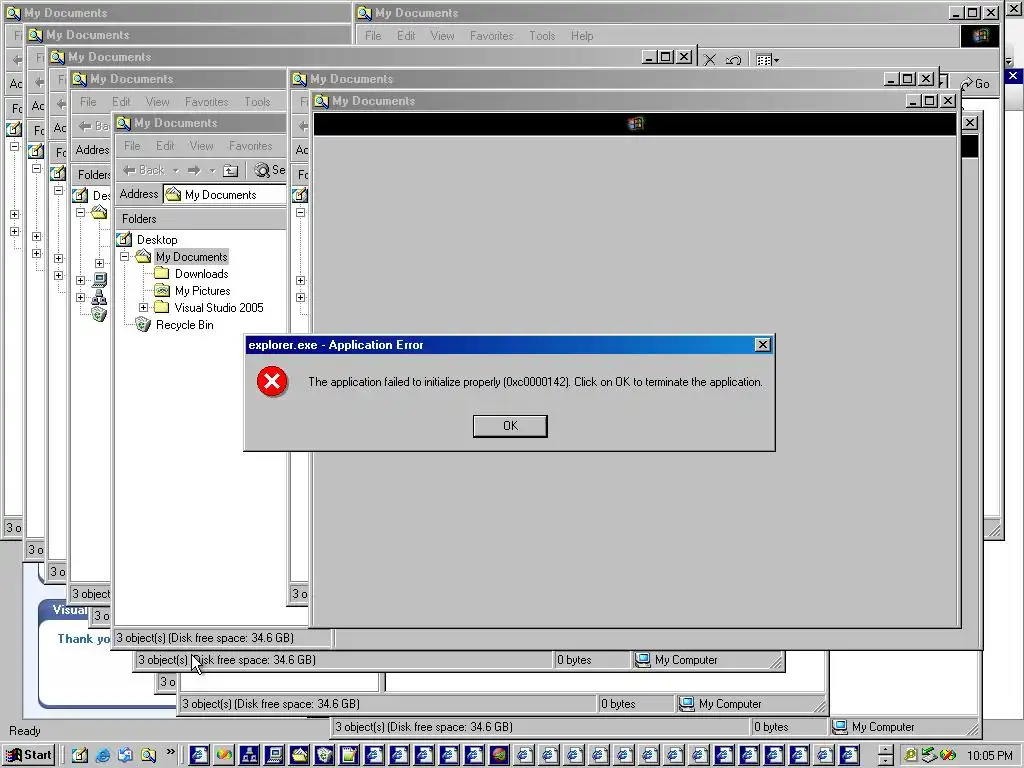Click the open folder taskbar button
The height and width of the screenshot is (768, 1024).
[299, 756]
